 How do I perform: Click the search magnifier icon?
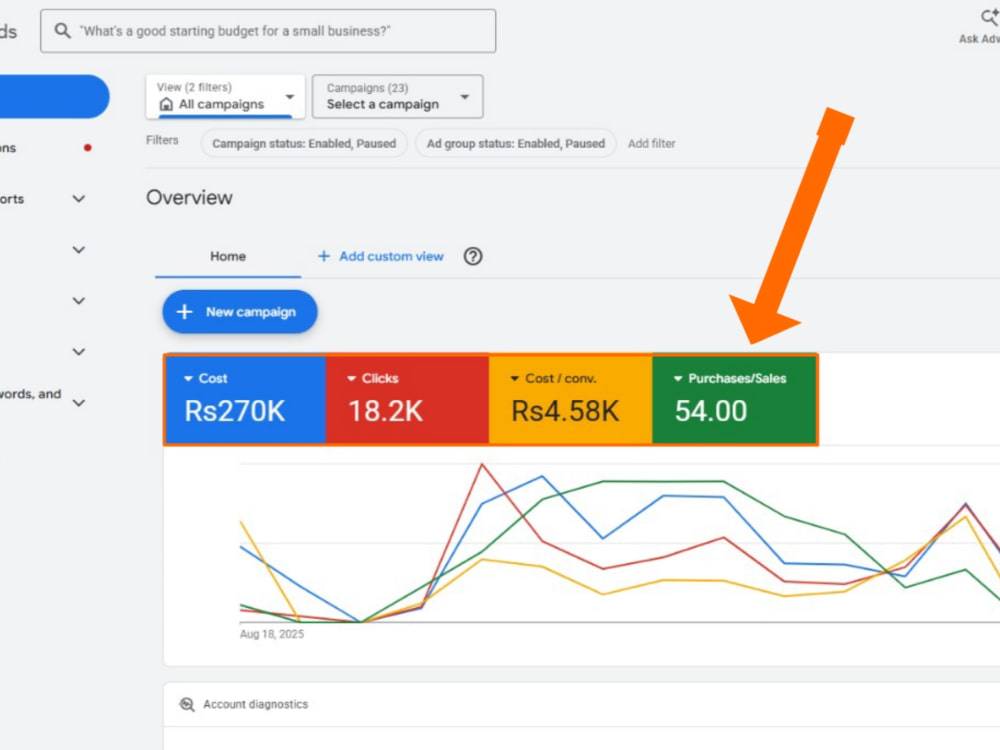(x=62, y=31)
